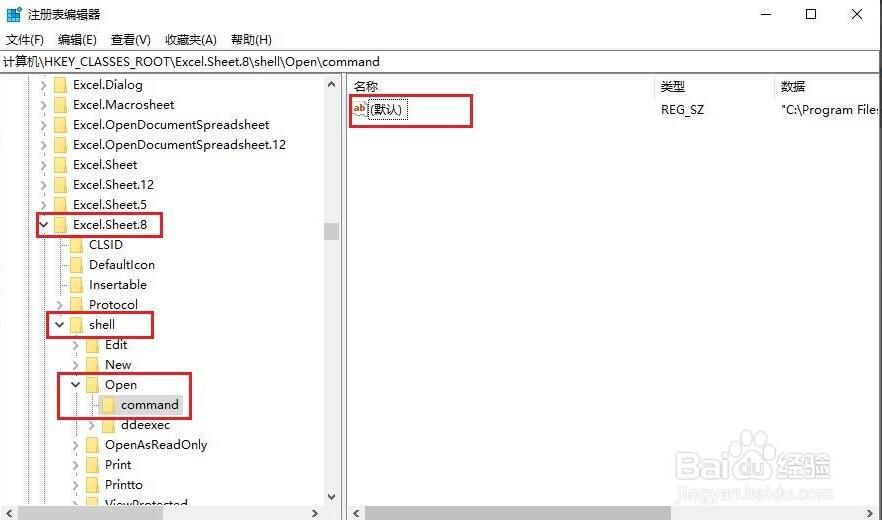Expand the Excel.Macrosheet node
The width and height of the screenshot is (882, 520).
click(43, 105)
